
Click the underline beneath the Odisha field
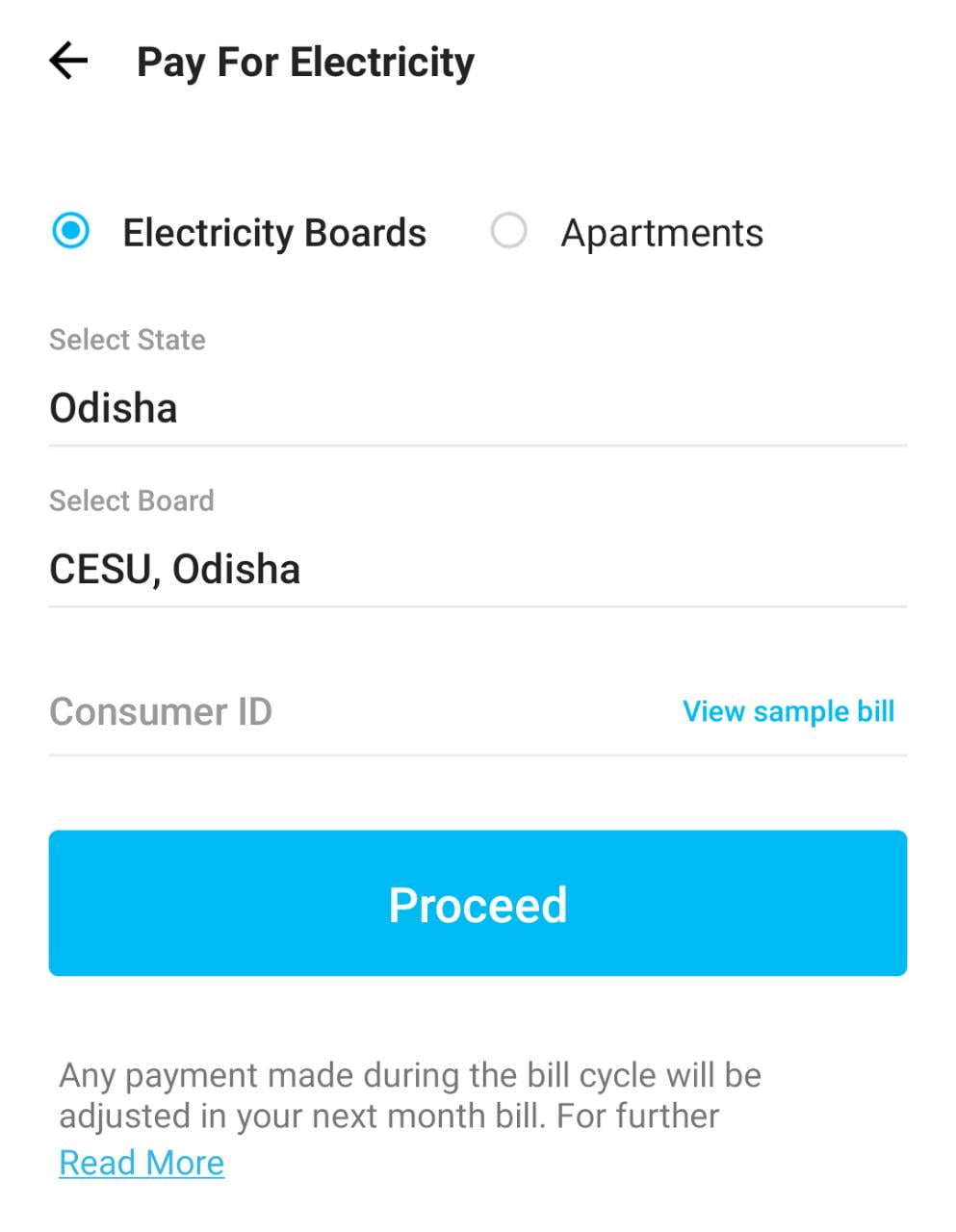pos(478,446)
